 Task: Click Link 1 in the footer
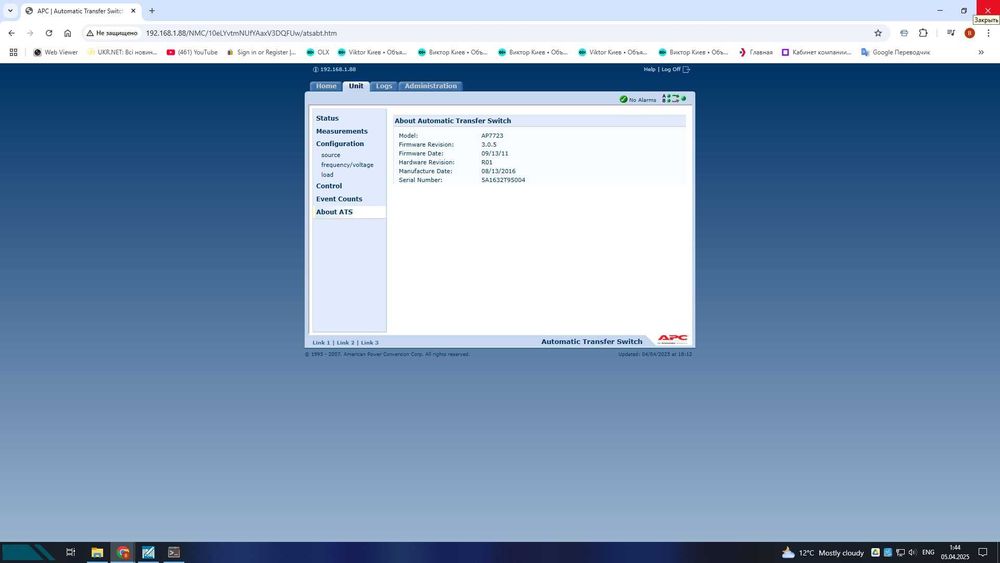[x=321, y=343]
